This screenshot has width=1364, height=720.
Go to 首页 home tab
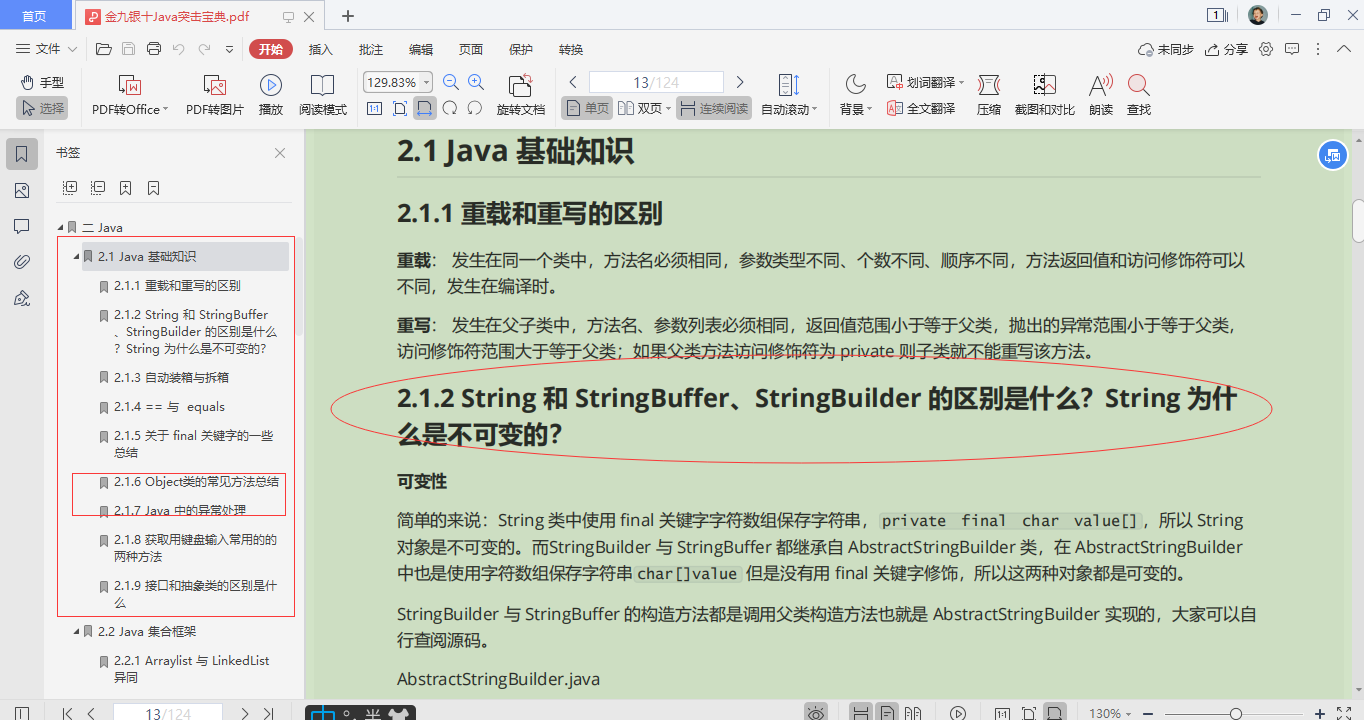click(35, 16)
